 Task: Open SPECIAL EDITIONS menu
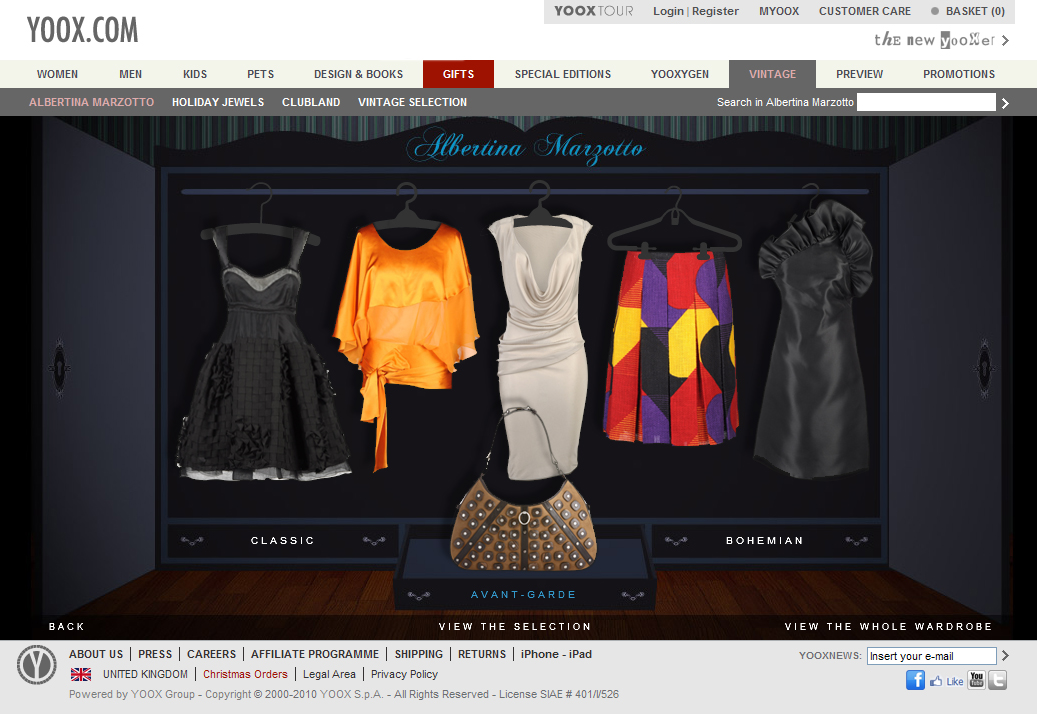(563, 74)
